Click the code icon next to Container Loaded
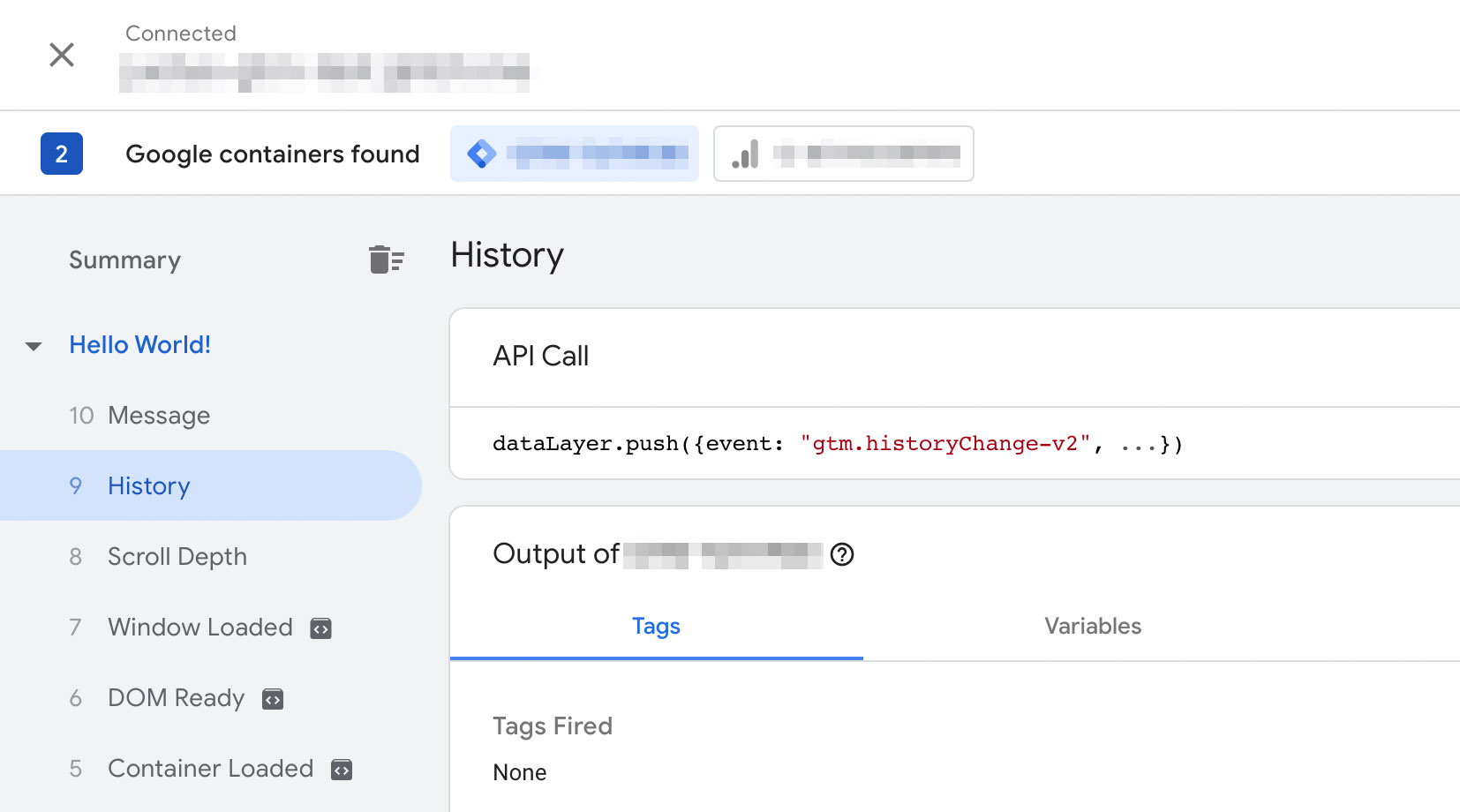 [342, 770]
